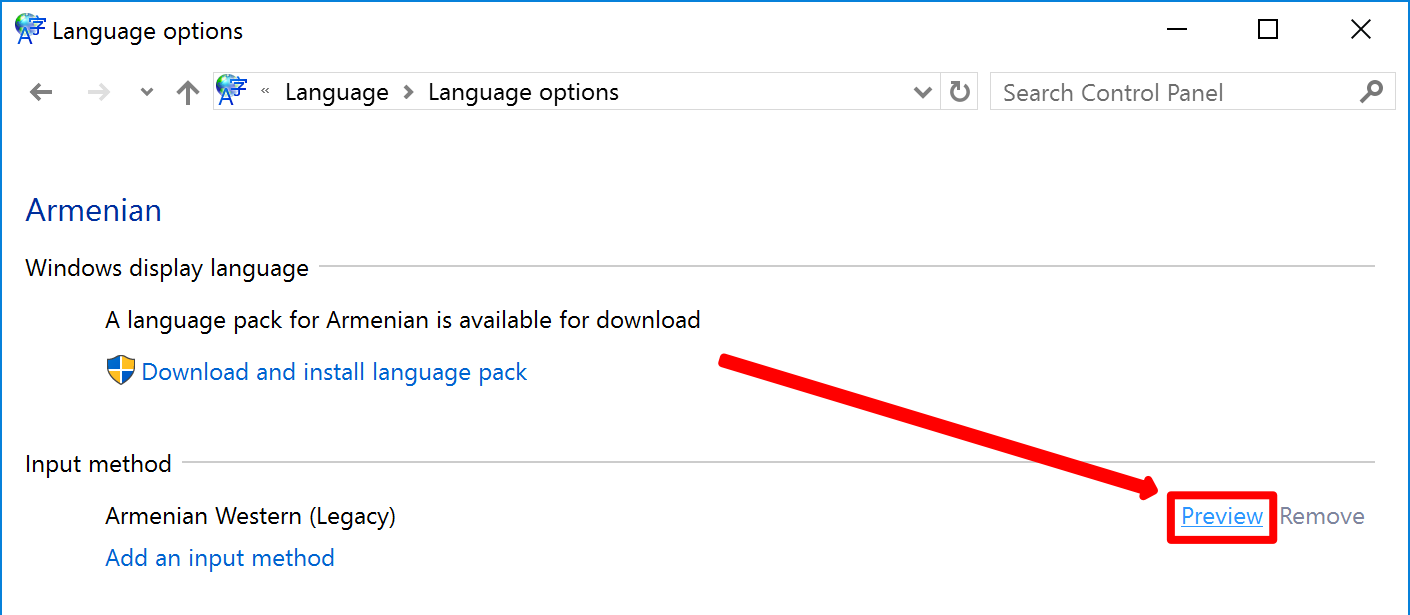
Task: Minimize the Language options window
Action: (1177, 30)
